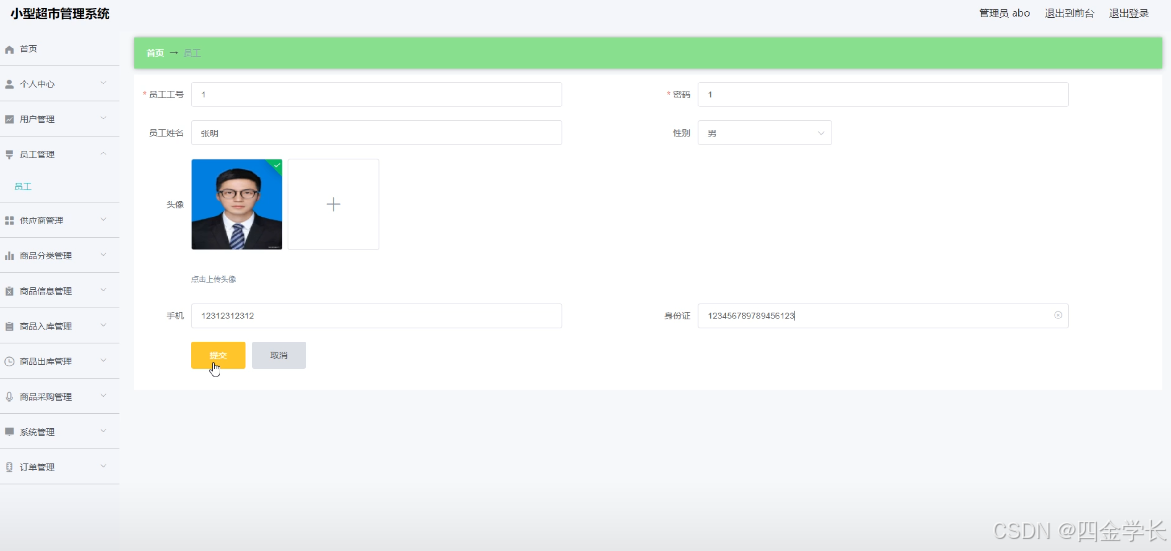Click the green checkmark on the uploaded photo
1171x551 pixels.
pyautogui.click(x=277, y=164)
